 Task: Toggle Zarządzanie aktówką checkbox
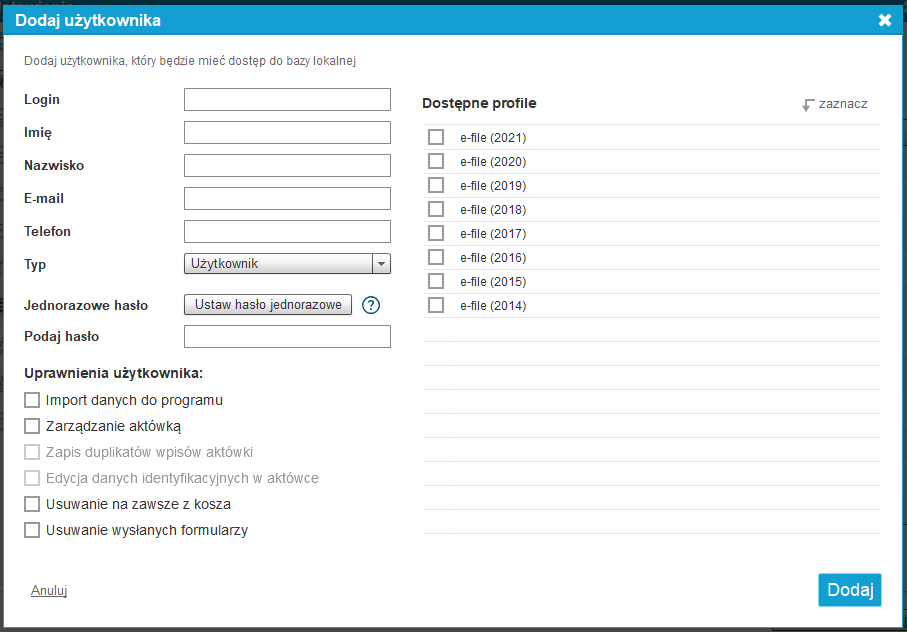tap(32, 426)
